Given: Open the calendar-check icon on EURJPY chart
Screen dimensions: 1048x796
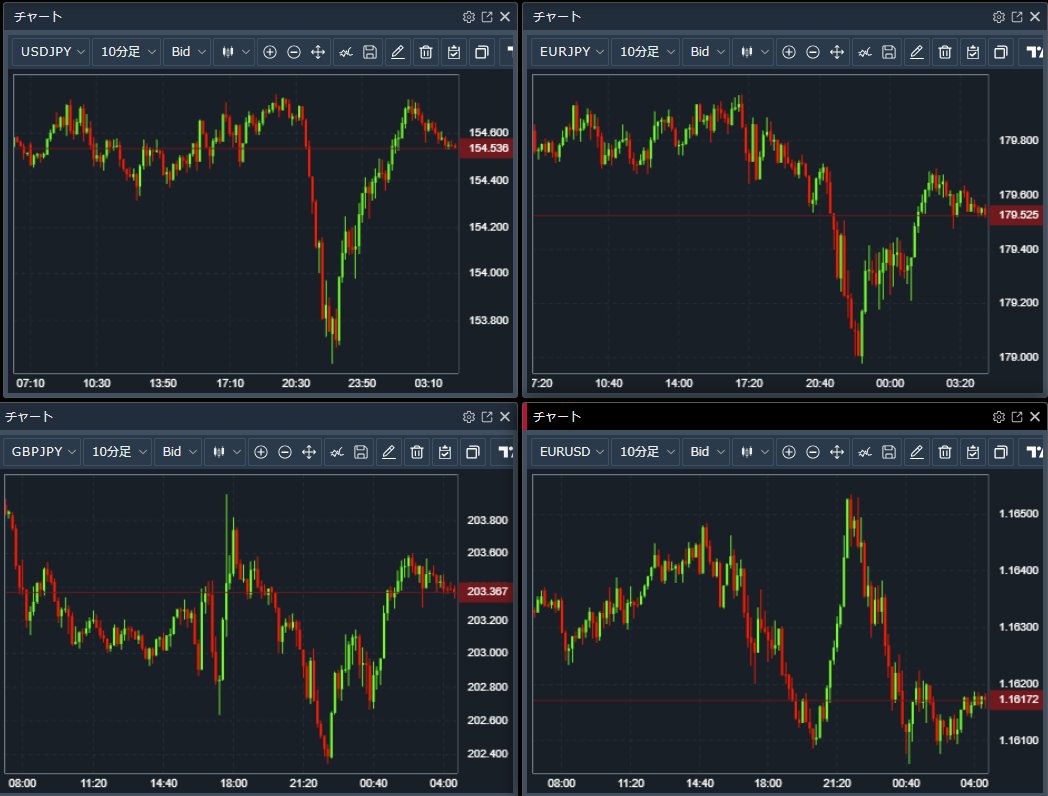Looking at the screenshot, I should point(973,51).
